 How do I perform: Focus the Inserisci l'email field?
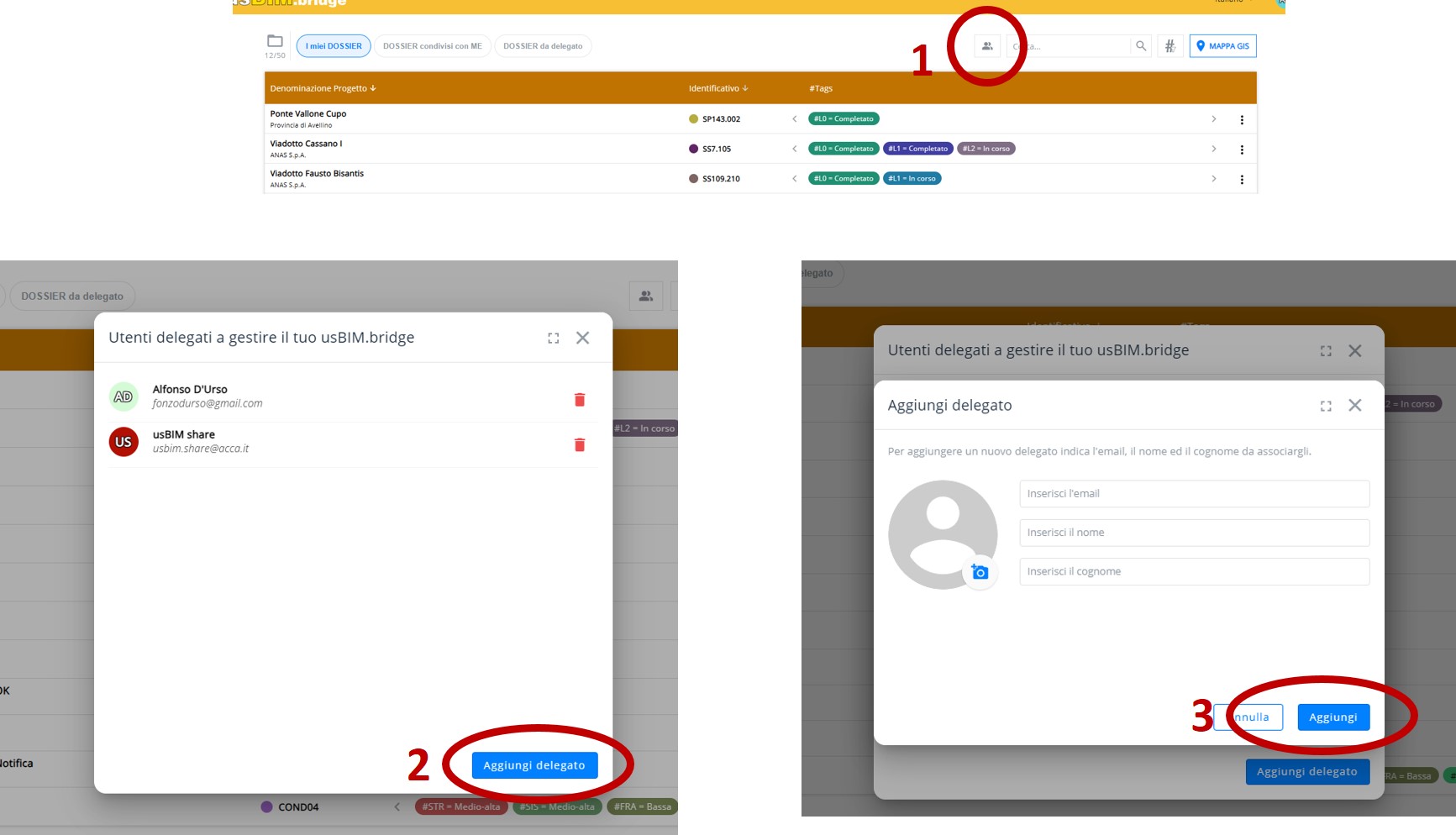pos(1194,494)
